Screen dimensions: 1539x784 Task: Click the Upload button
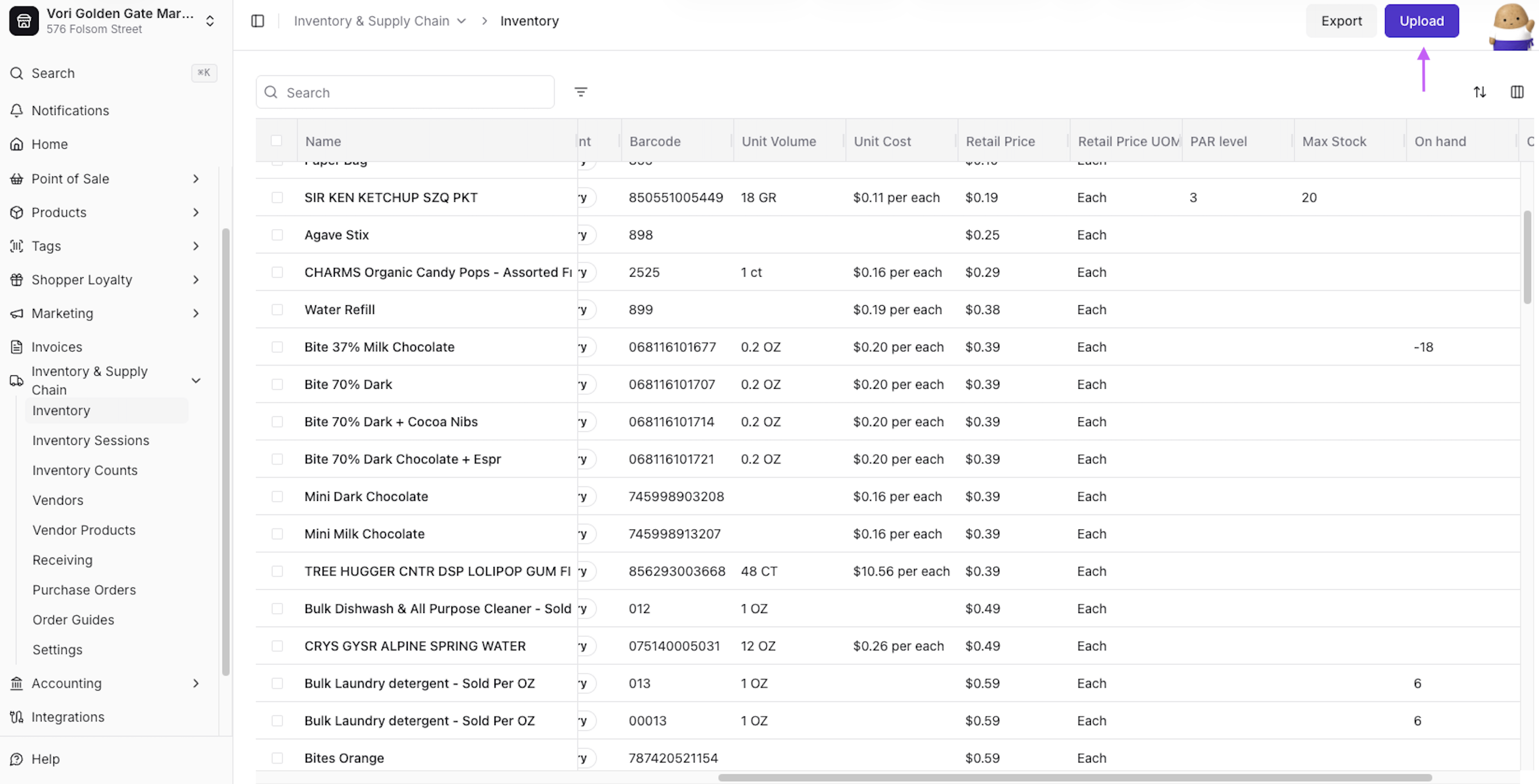1421,21
